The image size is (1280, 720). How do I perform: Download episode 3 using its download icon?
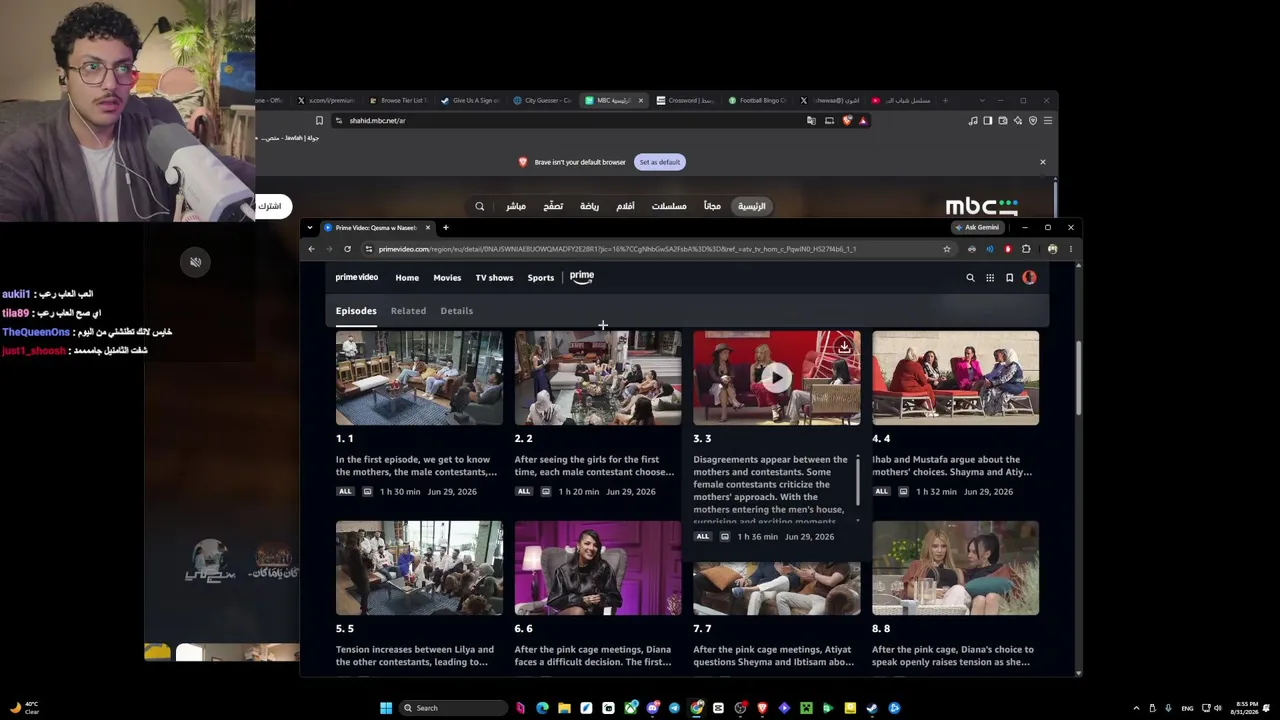[844, 346]
